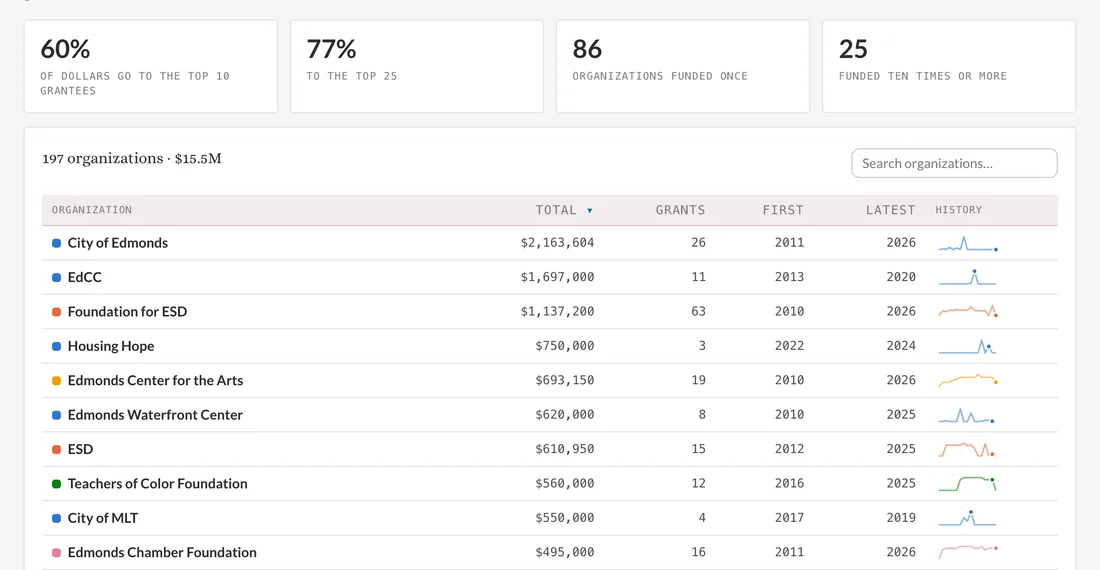Click the 60% top 10 grantees card
The width and height of the screenshot is (1100, 570).
coord(151,66)
